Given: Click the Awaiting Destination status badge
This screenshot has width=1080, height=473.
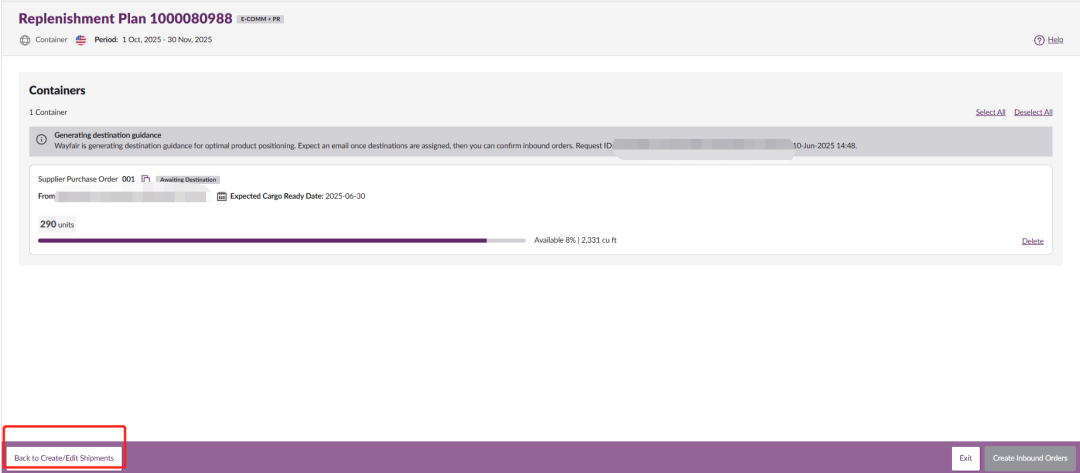Looking at the screenshot, I should (188, 179).
